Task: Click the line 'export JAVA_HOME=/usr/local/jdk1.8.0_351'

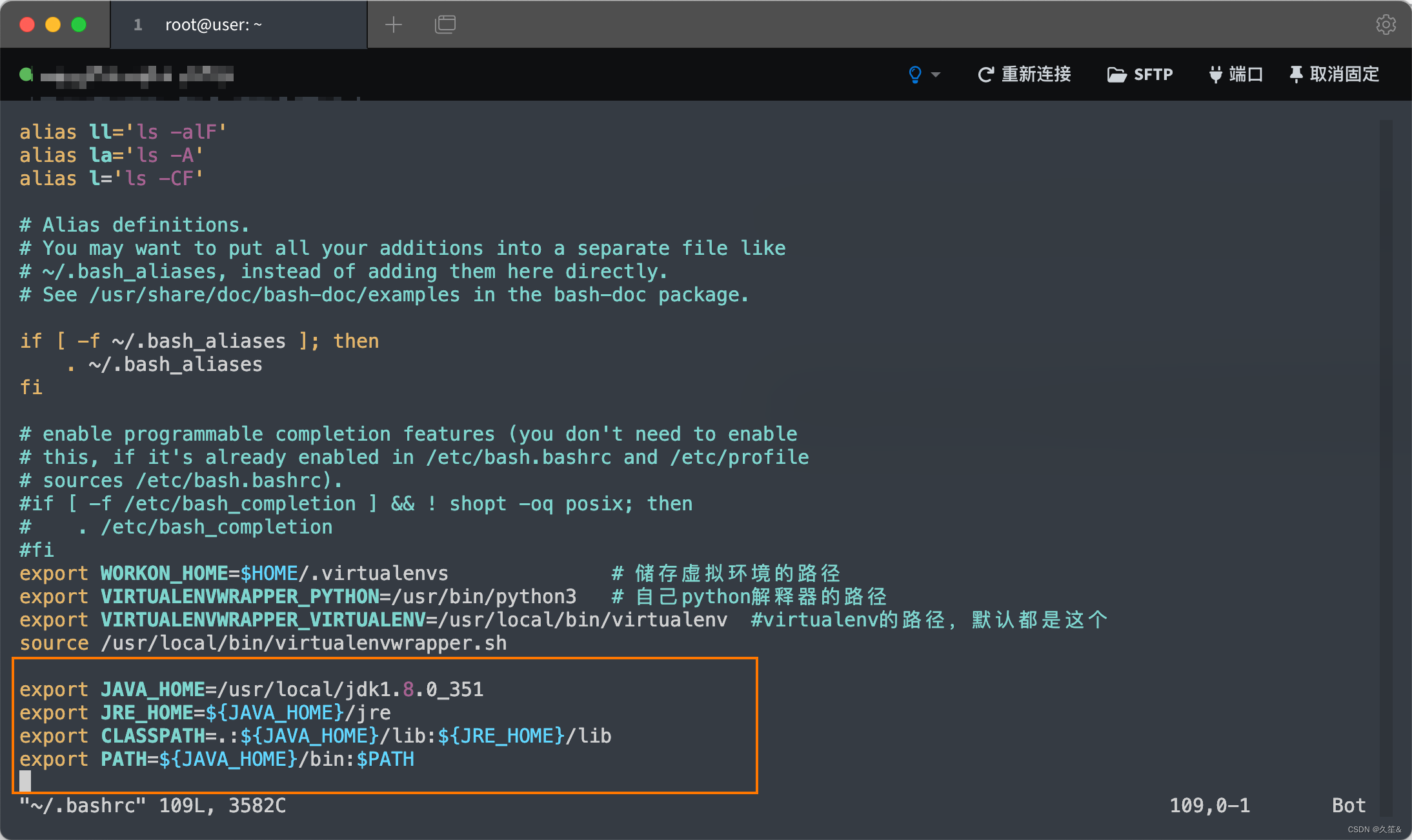Action: [x=252, y=690]
